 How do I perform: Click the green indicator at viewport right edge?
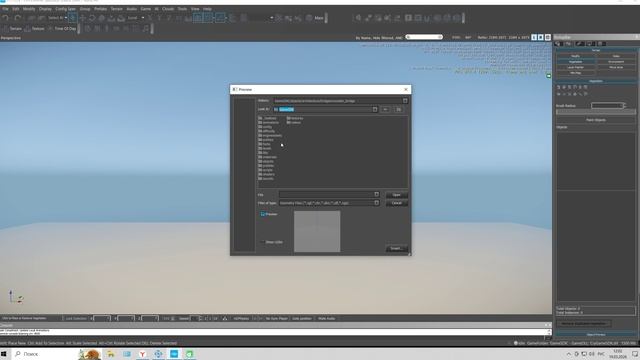(x=549, y=76)
